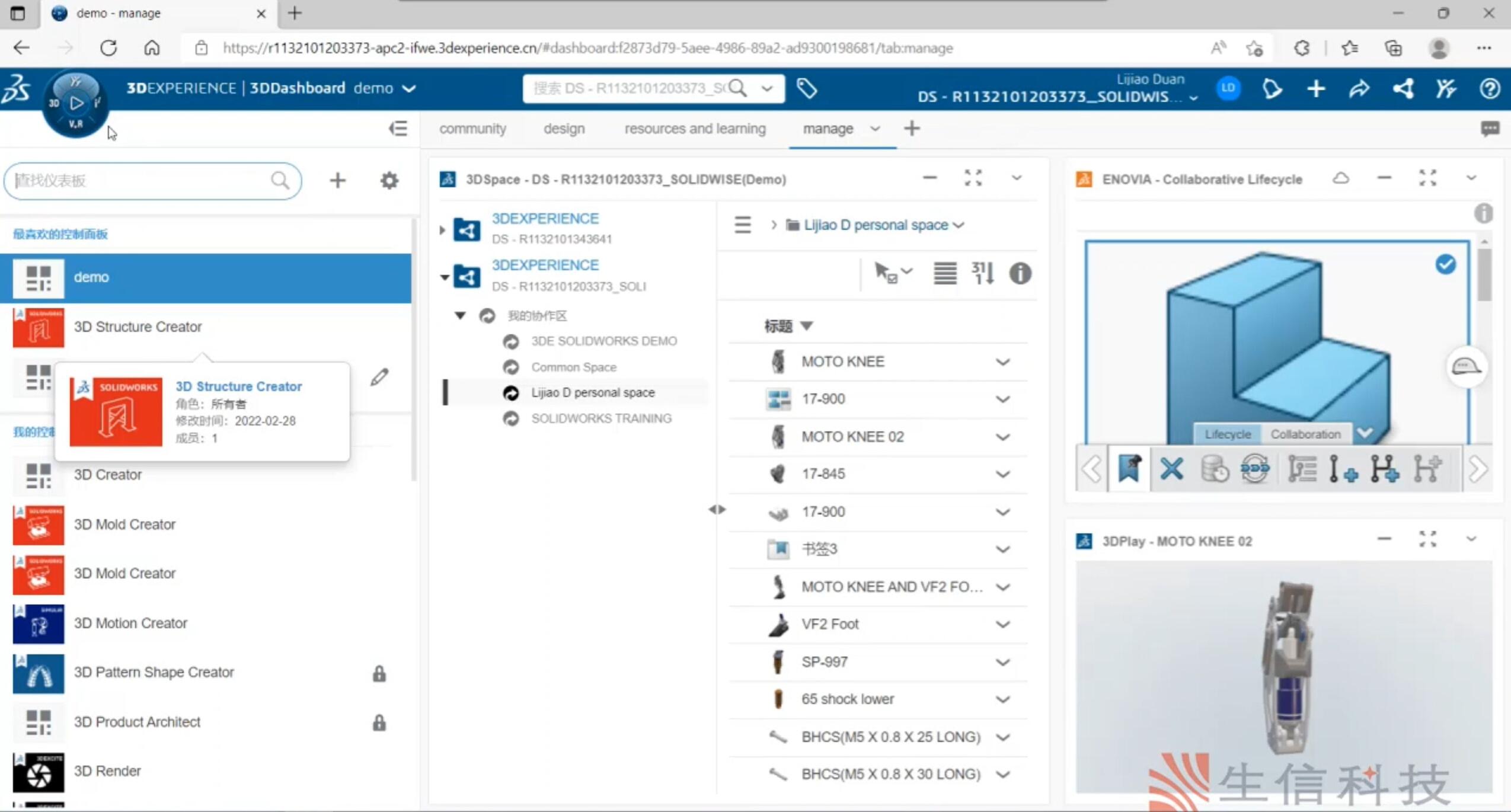The image size is (1511, 812).
Task: Add a new dashboard tab
Action: 912,128
